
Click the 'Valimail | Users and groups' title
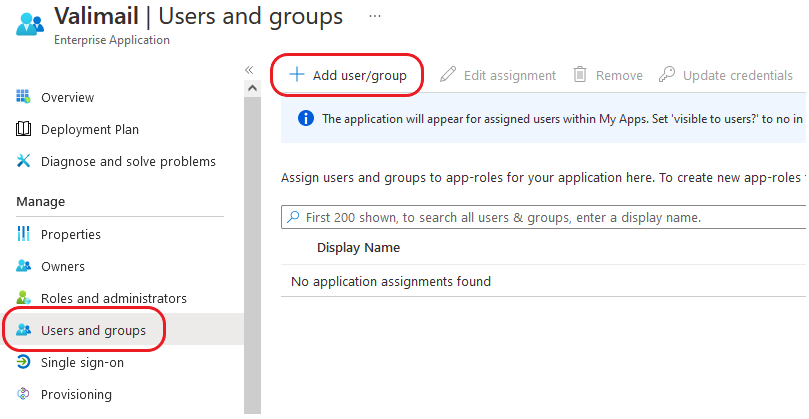click(x=199, y=16)
